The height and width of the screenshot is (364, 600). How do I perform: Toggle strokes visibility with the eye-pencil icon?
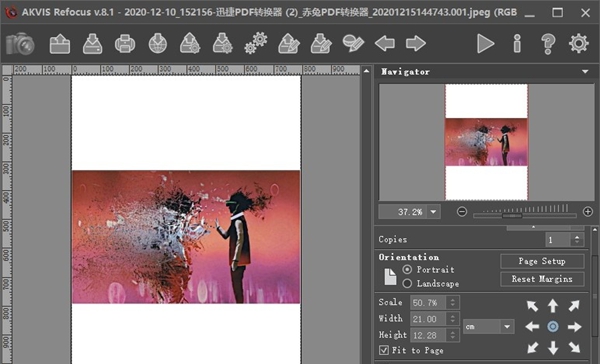coord(353,43)
